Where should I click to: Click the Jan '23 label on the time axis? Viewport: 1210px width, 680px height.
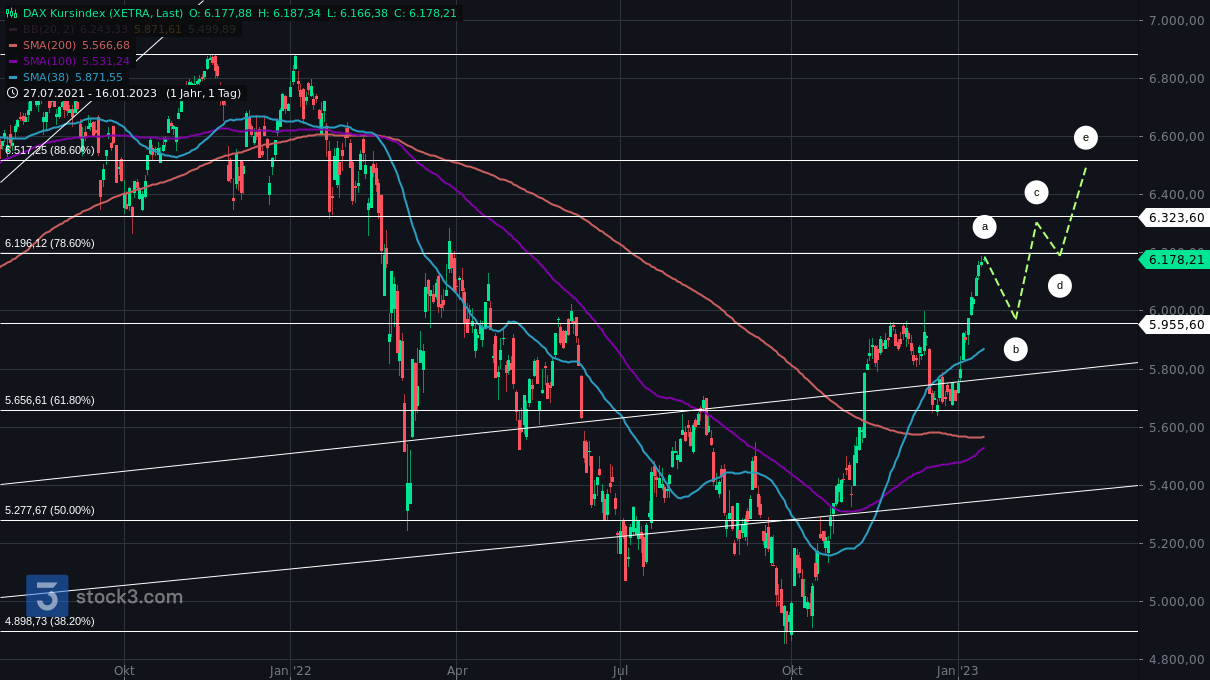point(955,672)
